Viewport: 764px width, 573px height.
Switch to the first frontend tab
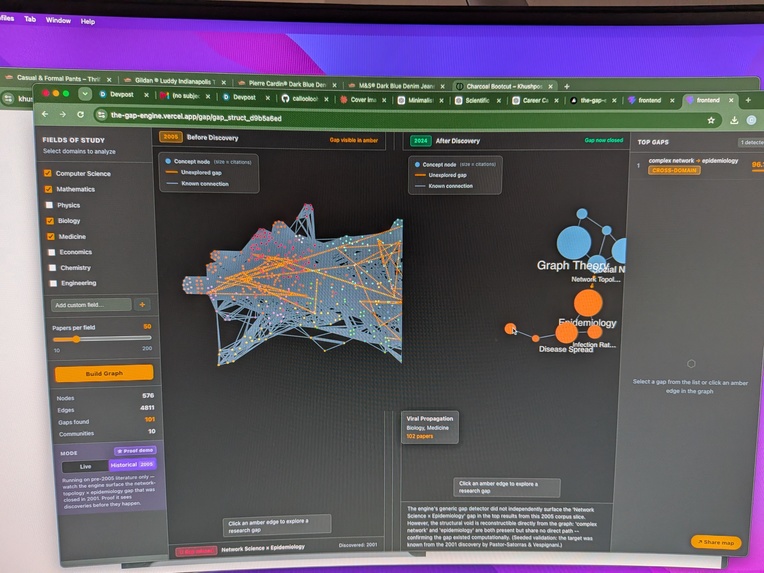(648, 100)
